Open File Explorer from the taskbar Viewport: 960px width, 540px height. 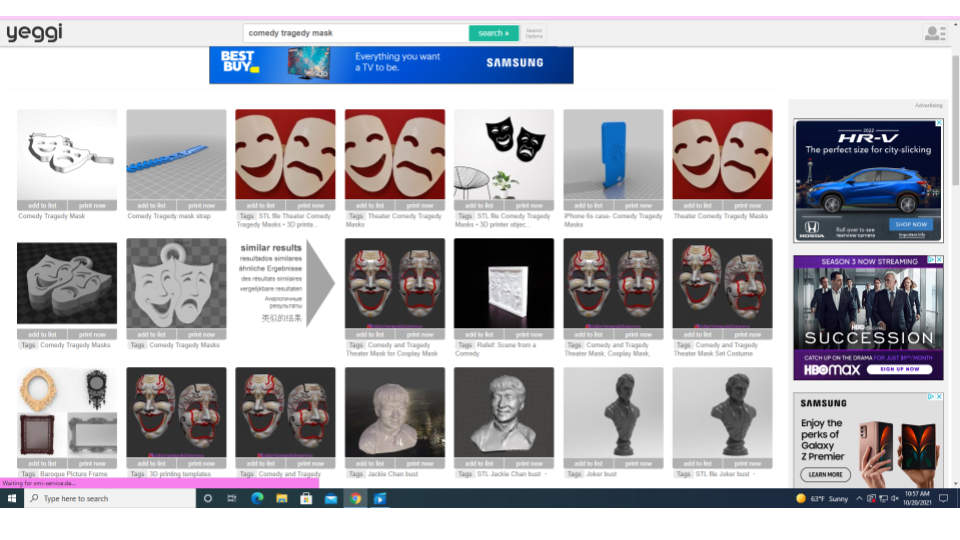tap(282, 498)
